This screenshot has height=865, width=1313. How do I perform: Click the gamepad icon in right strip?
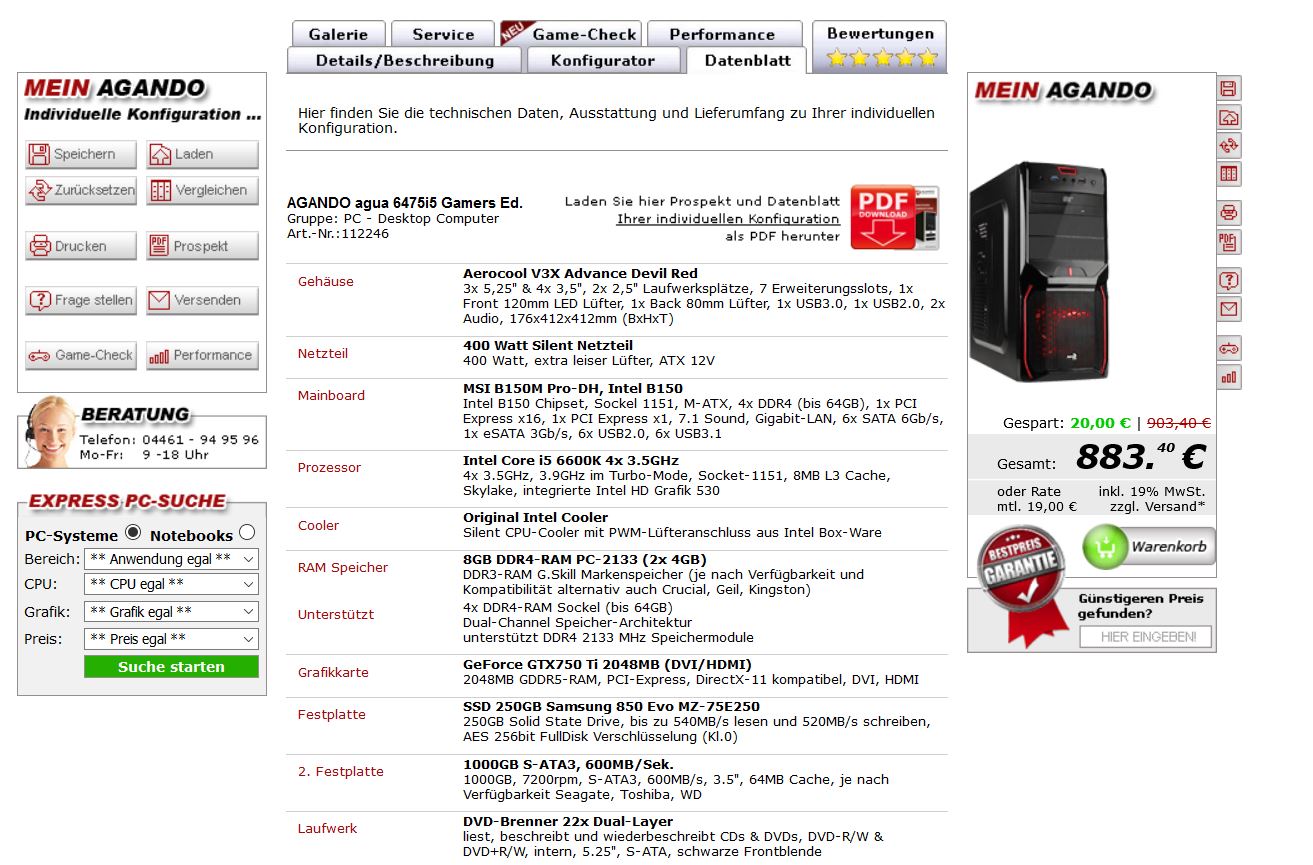tap(1229, 348)
